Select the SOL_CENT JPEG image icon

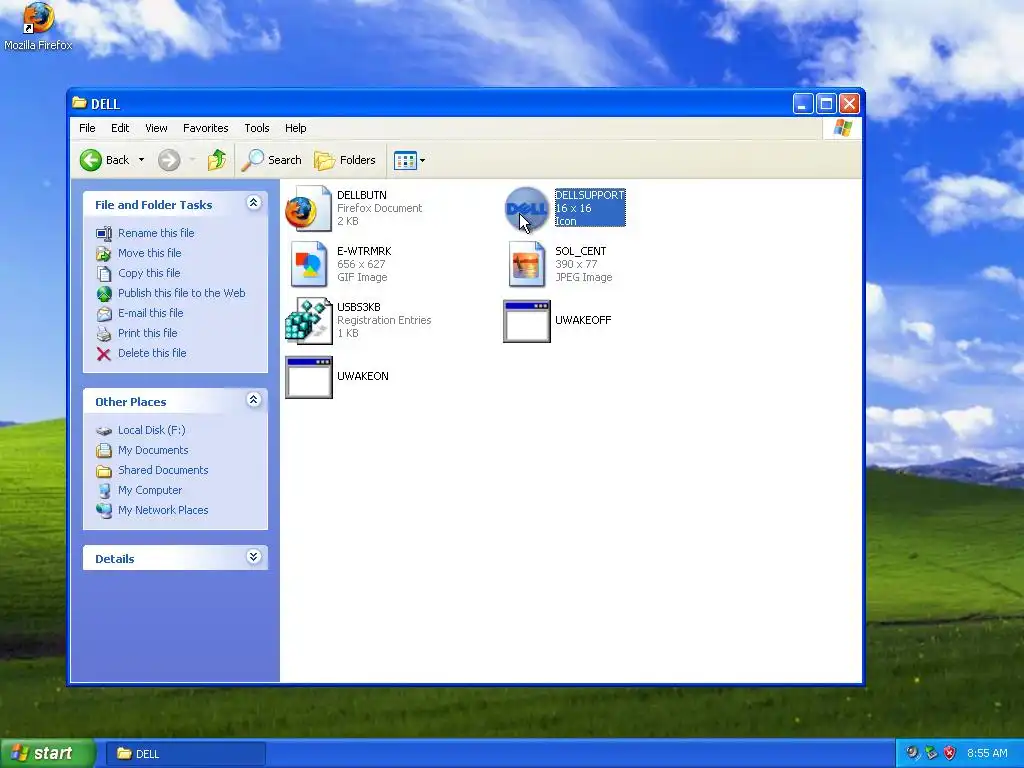pos(526,264)
